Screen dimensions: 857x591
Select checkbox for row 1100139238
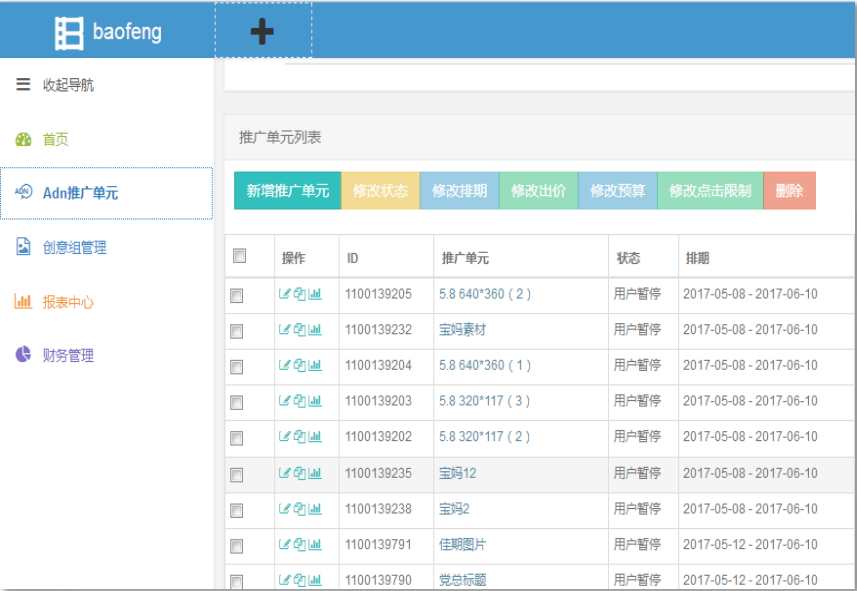[x=237, y=510]
